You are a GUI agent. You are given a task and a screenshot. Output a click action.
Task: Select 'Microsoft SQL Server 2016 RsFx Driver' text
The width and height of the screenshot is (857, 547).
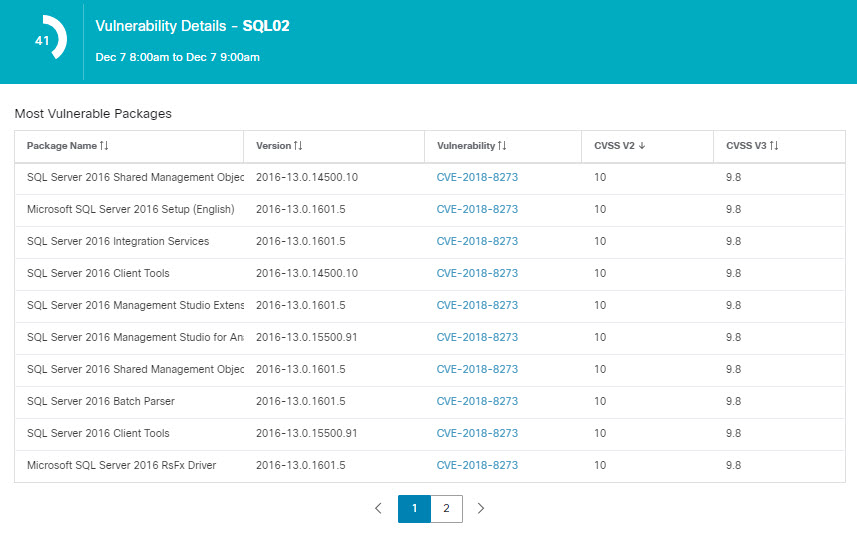pos(121,465)
